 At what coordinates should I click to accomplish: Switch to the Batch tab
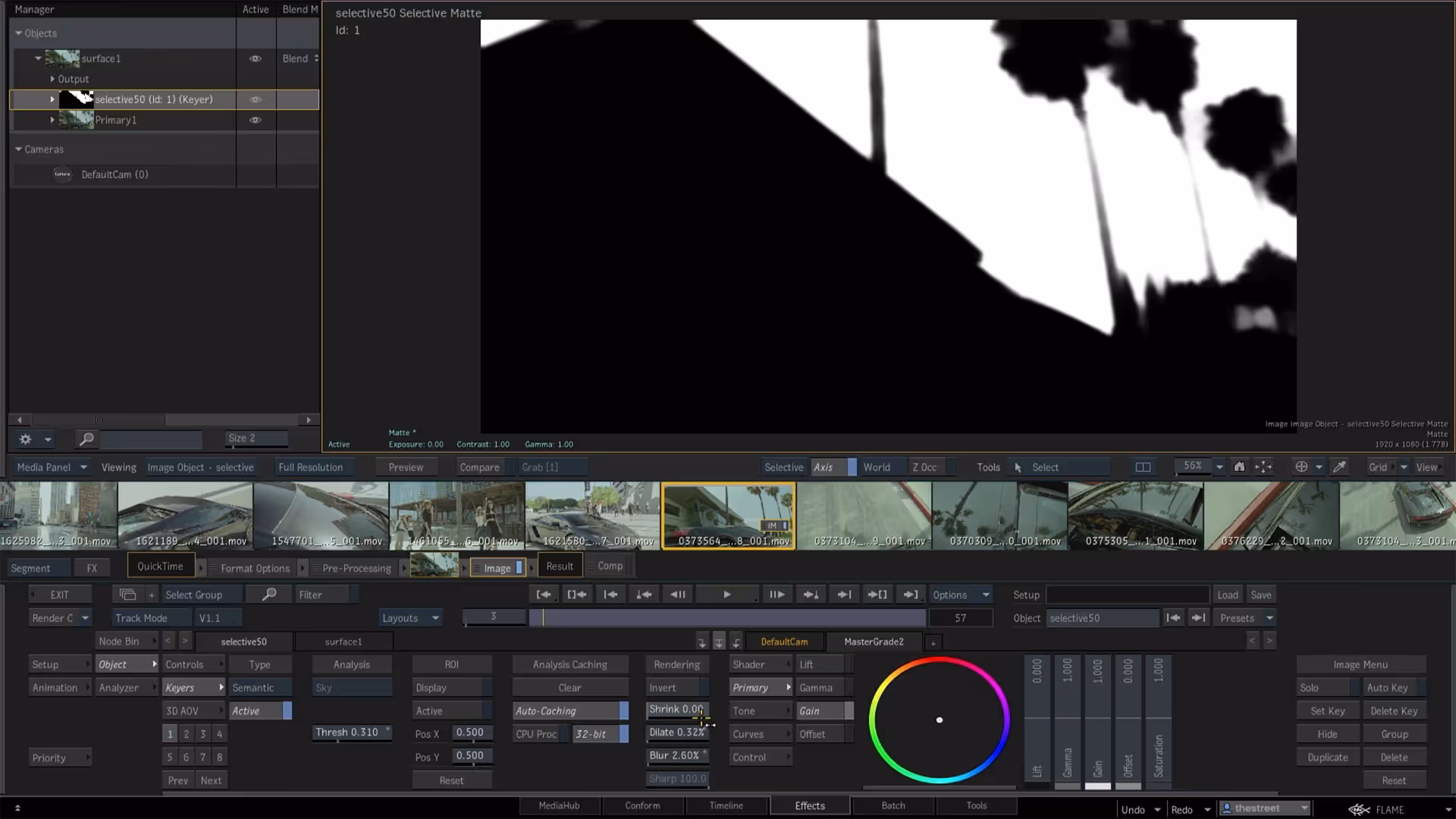[893, 805]
